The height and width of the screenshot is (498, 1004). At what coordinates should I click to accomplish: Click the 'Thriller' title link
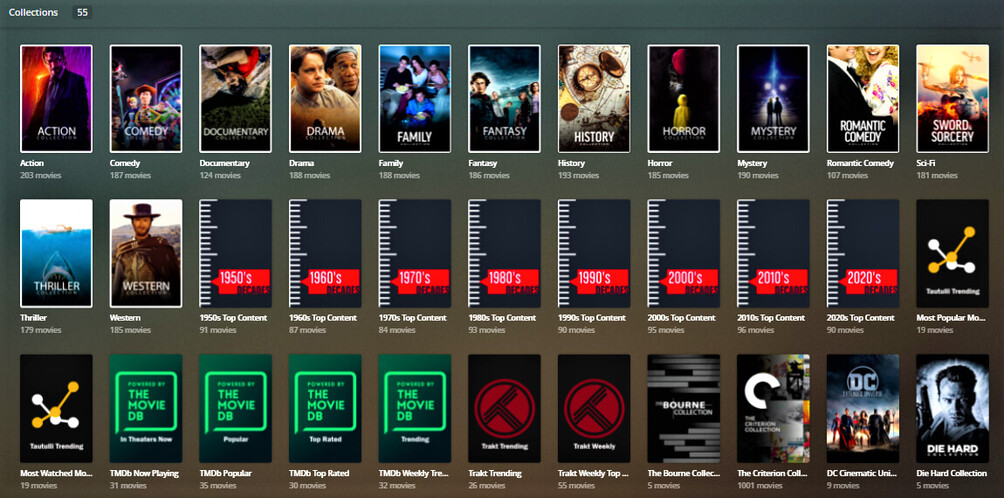(x=33, y=318)
